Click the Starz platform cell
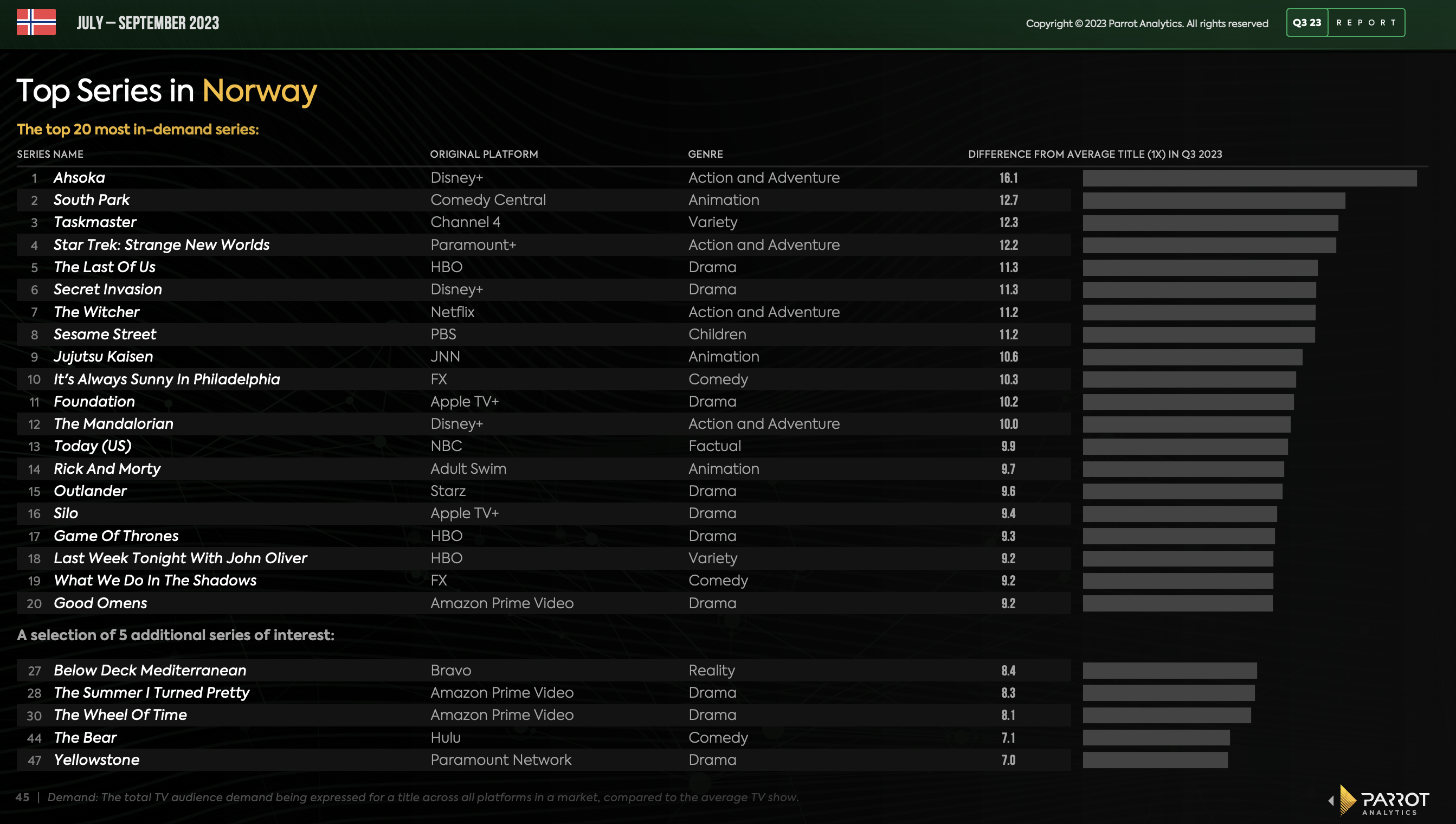The height and width of the screenshot is (824, 1456). tap(448, 491)
